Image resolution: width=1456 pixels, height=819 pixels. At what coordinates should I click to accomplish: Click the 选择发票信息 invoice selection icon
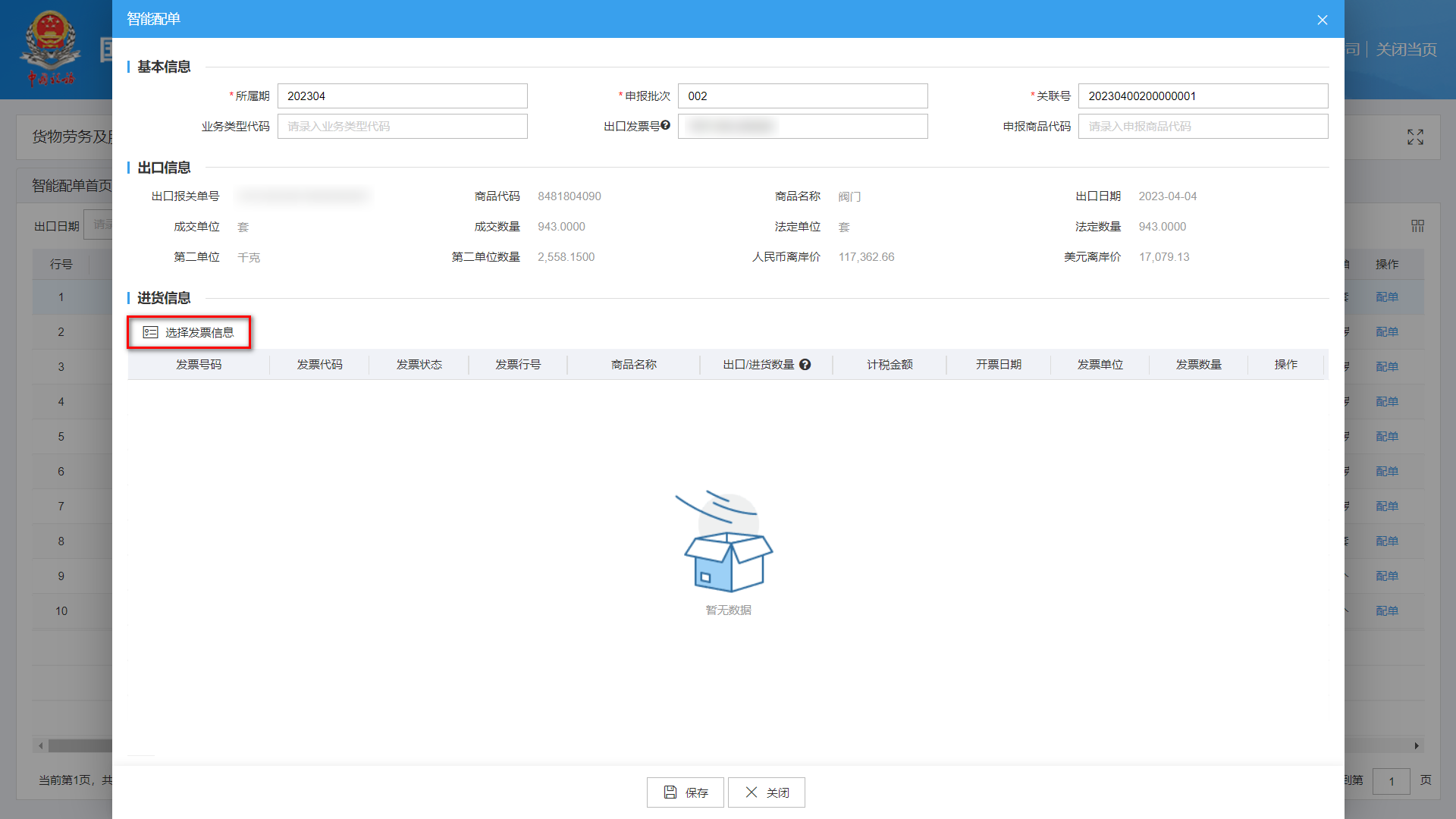[x=150, y=332]
